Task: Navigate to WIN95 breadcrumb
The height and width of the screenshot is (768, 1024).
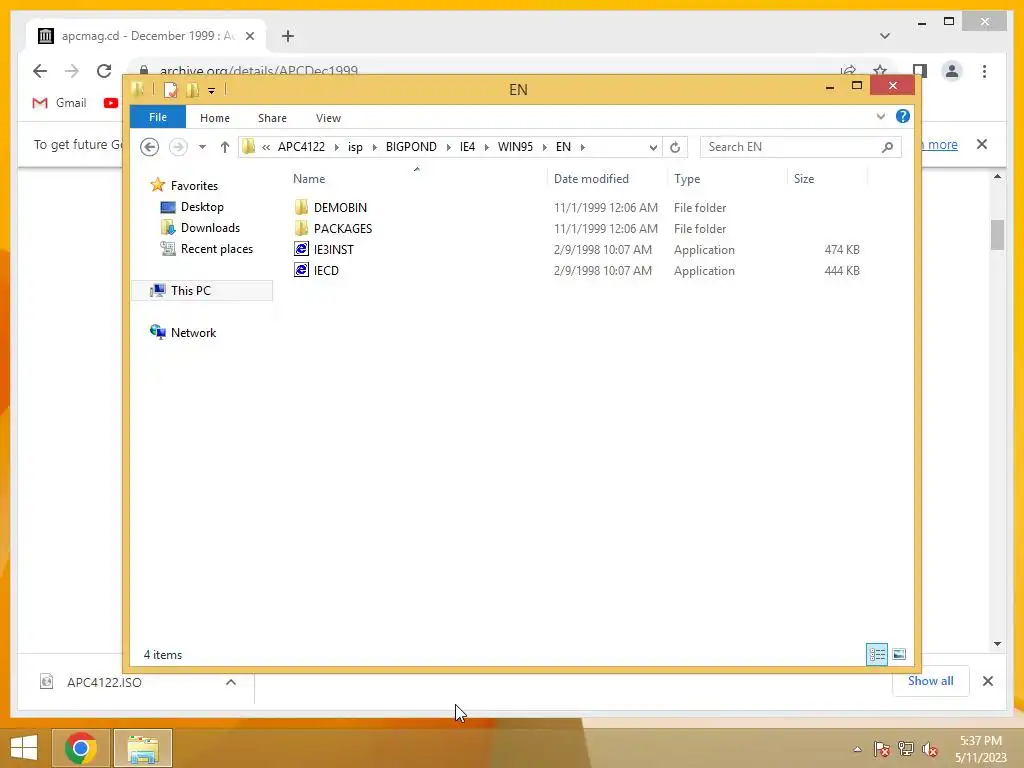Action: [x=515, y=147]
